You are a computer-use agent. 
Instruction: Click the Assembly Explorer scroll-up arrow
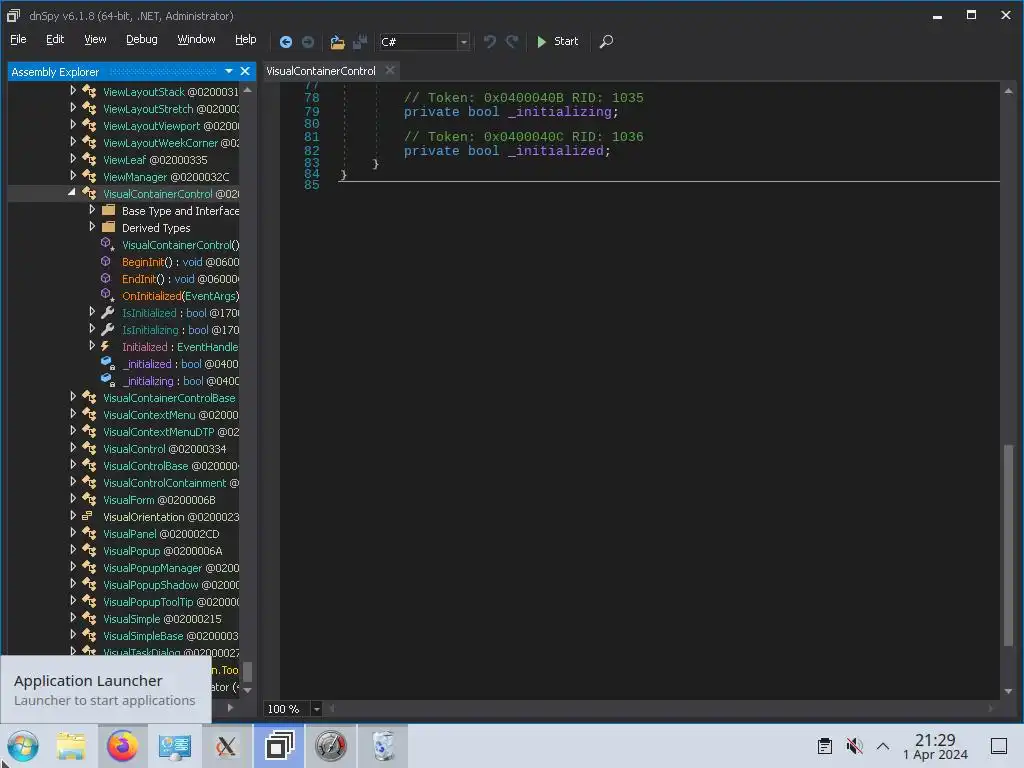point(248,91)
